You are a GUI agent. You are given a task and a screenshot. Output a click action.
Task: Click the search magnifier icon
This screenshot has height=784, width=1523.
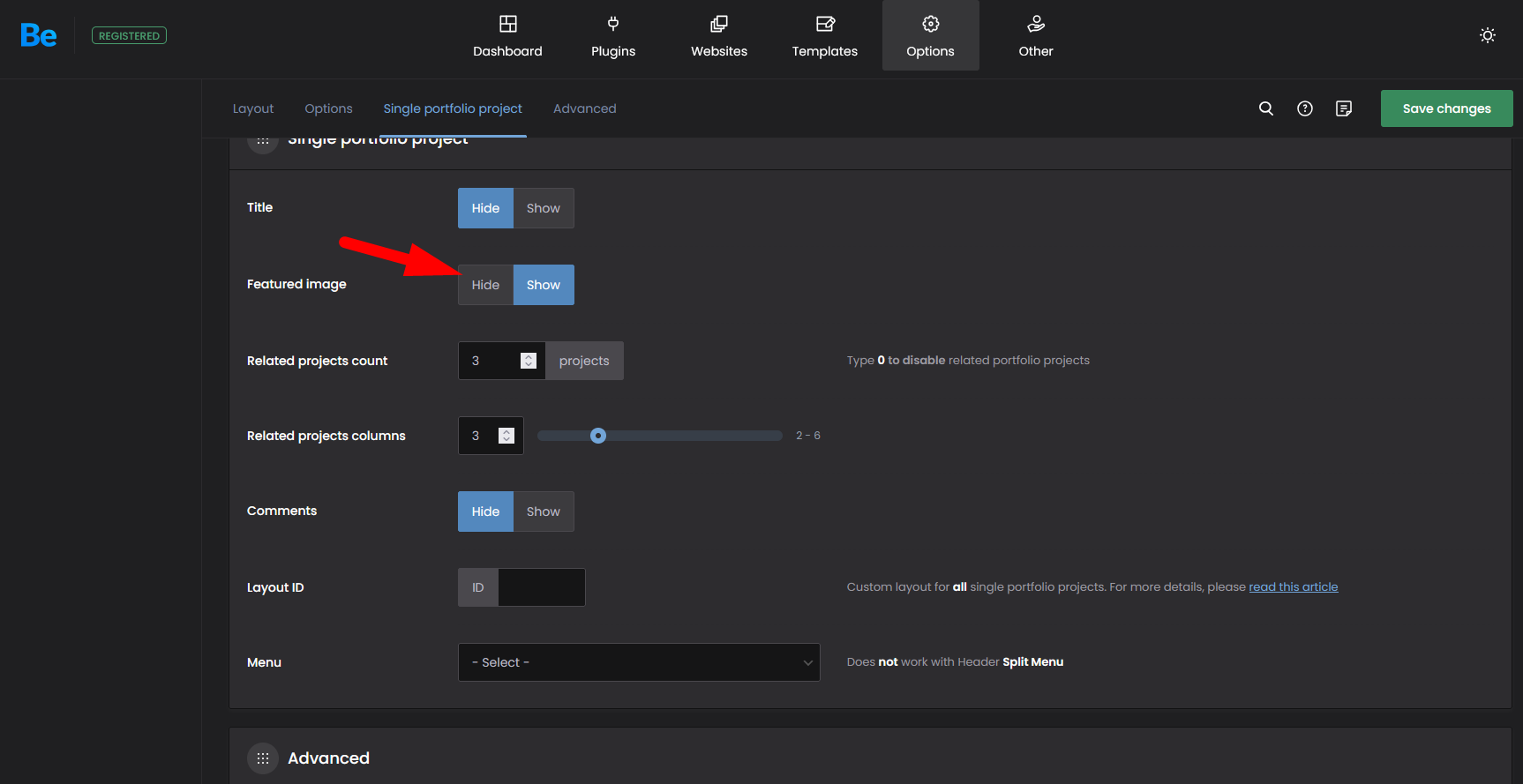[x=1266, y=108]
